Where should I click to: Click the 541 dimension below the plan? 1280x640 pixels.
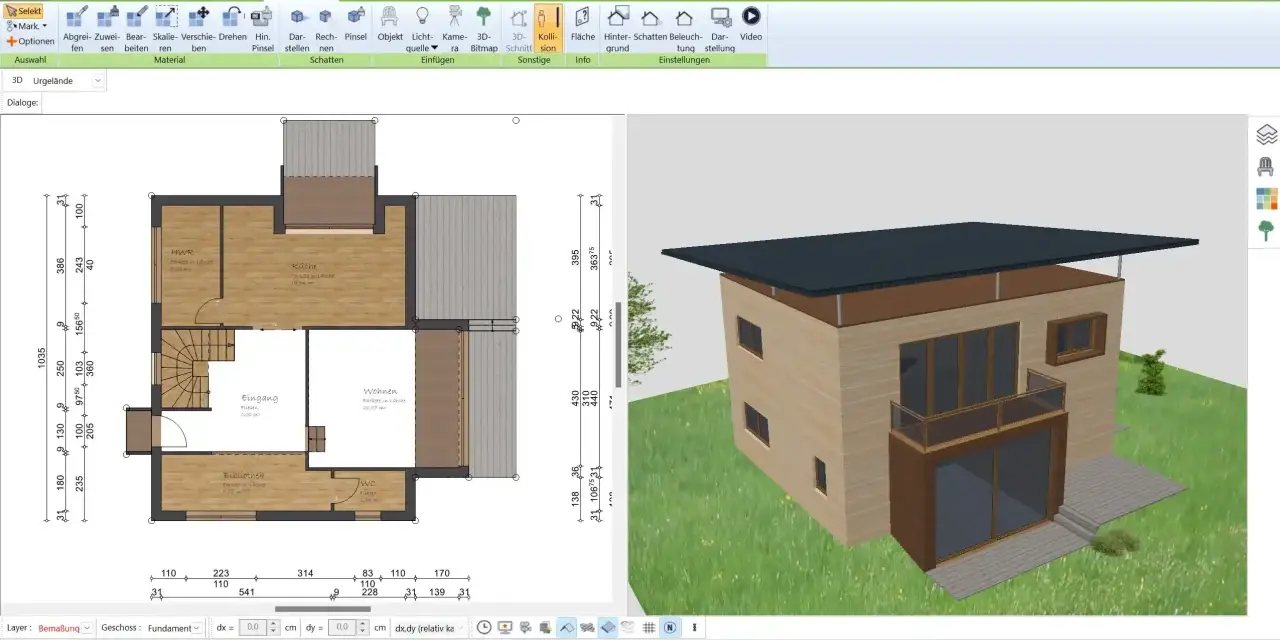tap(246, 592)
